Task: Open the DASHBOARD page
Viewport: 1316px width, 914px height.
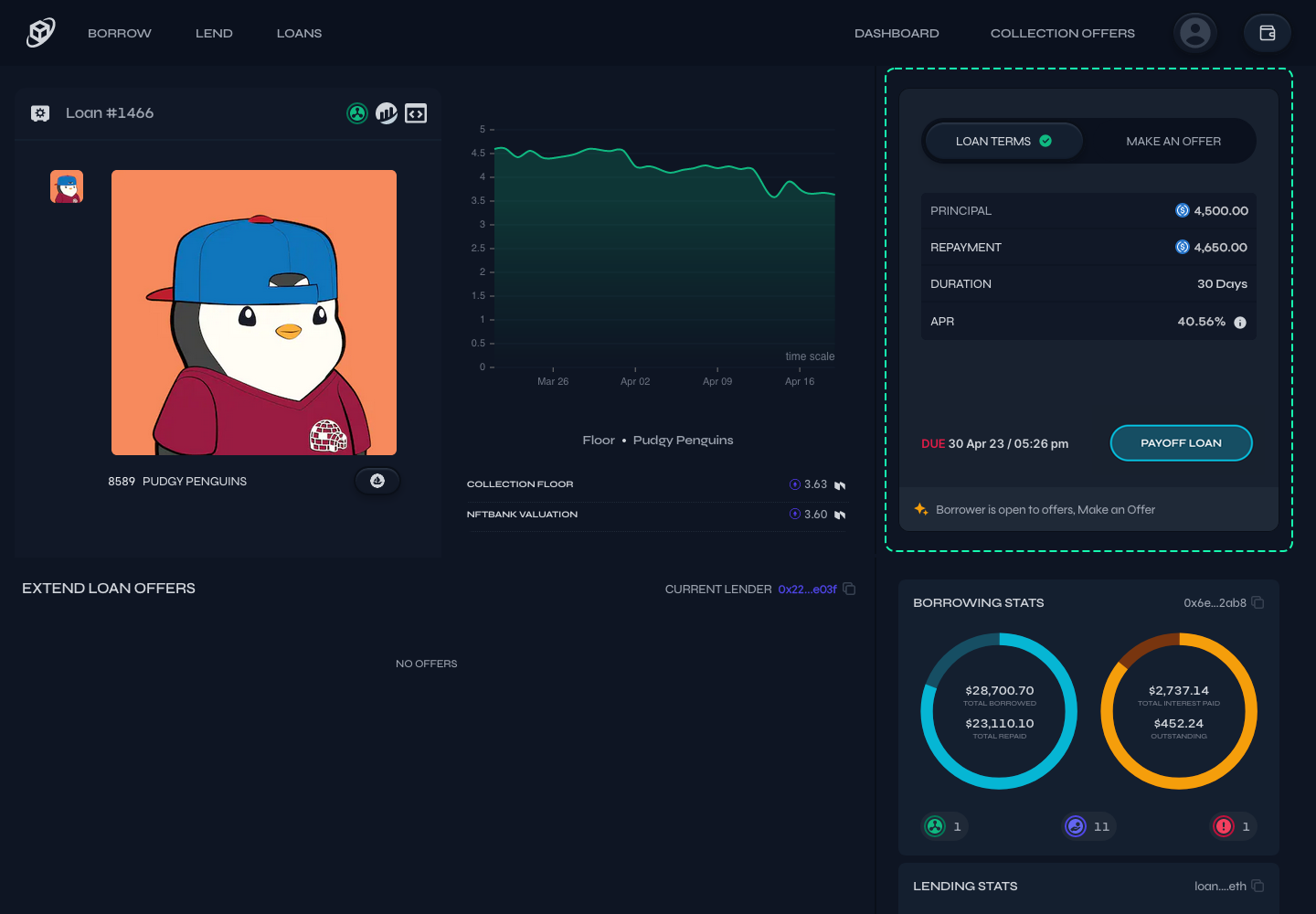Action: (897, 33)
